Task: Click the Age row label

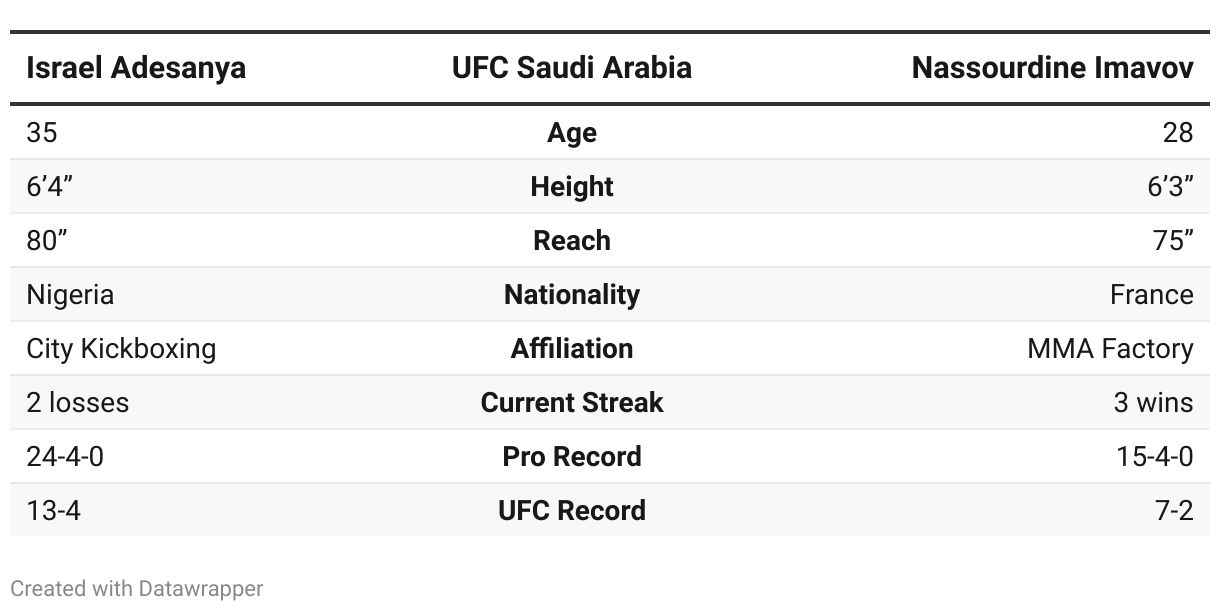Action: click(571, 133)
